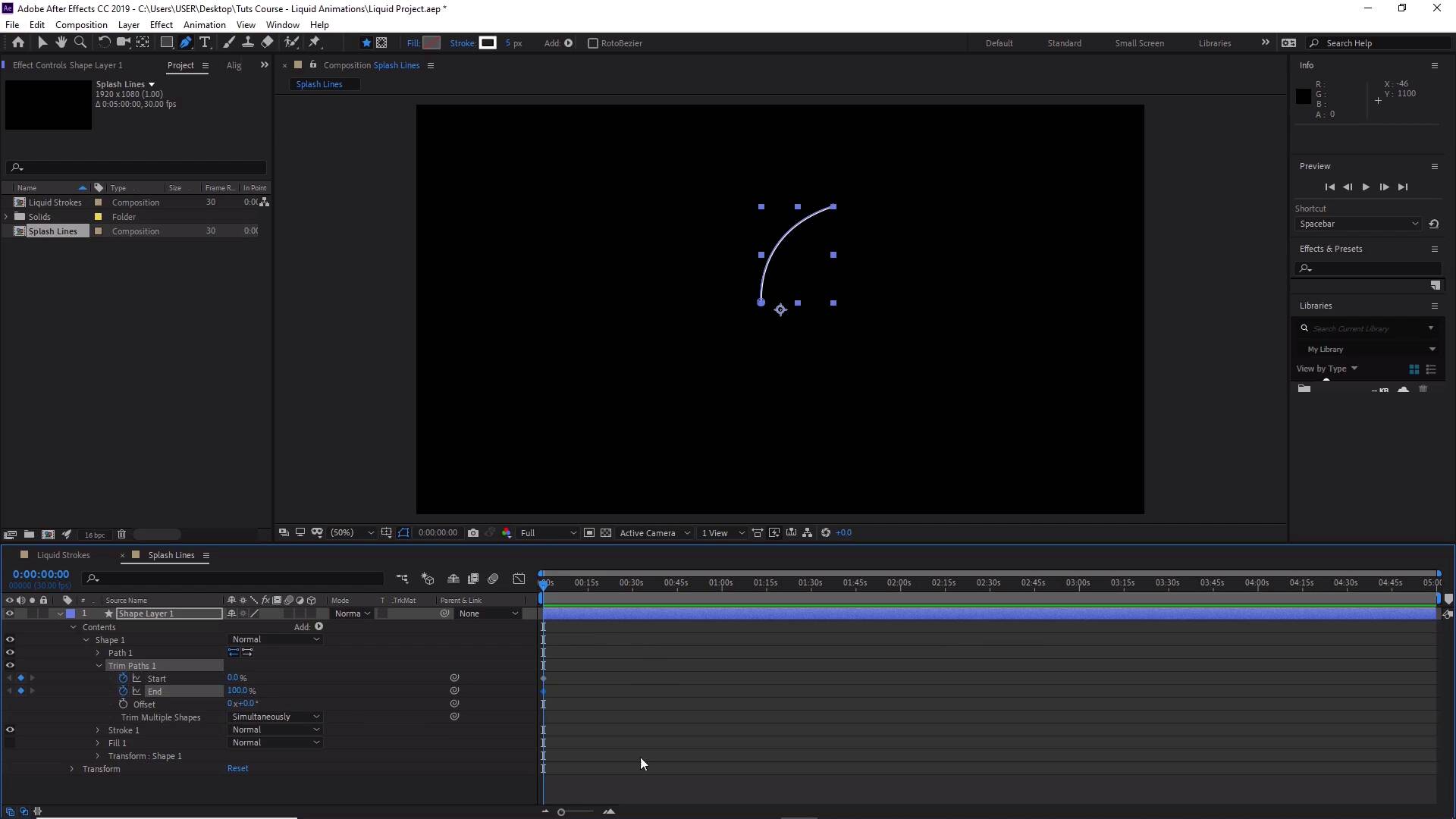Image resolution: width=1456 pixels, height=819 pixels.
Task: Hide Shape Layer 1 visibility eye
Action: [x=10, y=613]
